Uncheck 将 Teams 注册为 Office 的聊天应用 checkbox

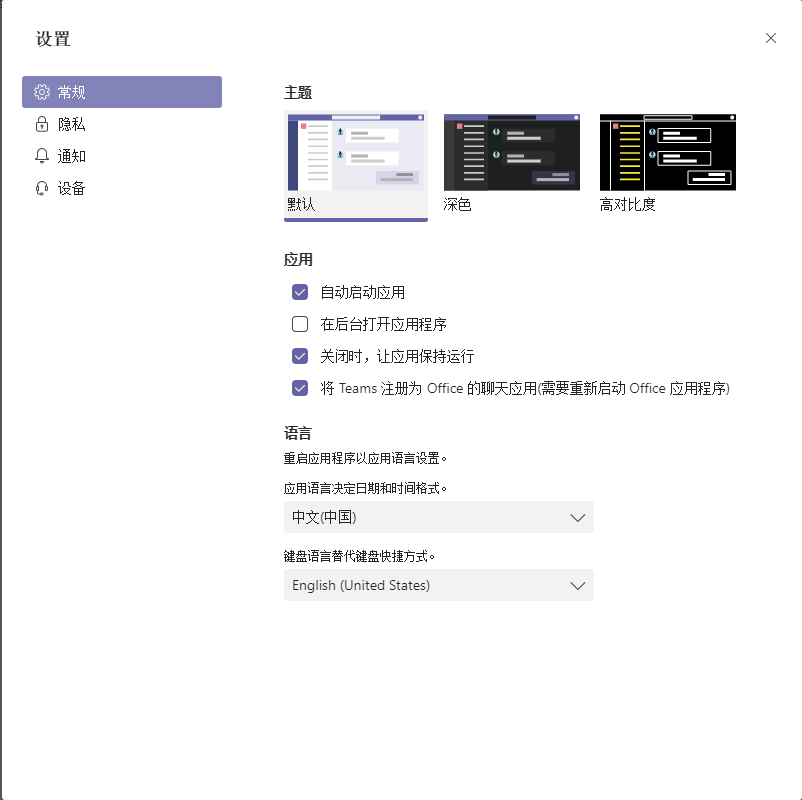[x=300, y=388]
